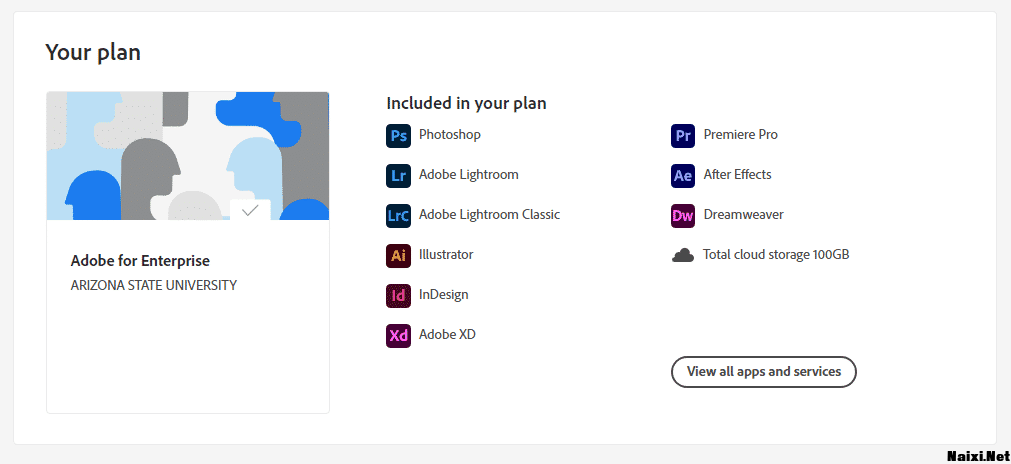Click the Total cloud storage 100GB text

point(776,255)
